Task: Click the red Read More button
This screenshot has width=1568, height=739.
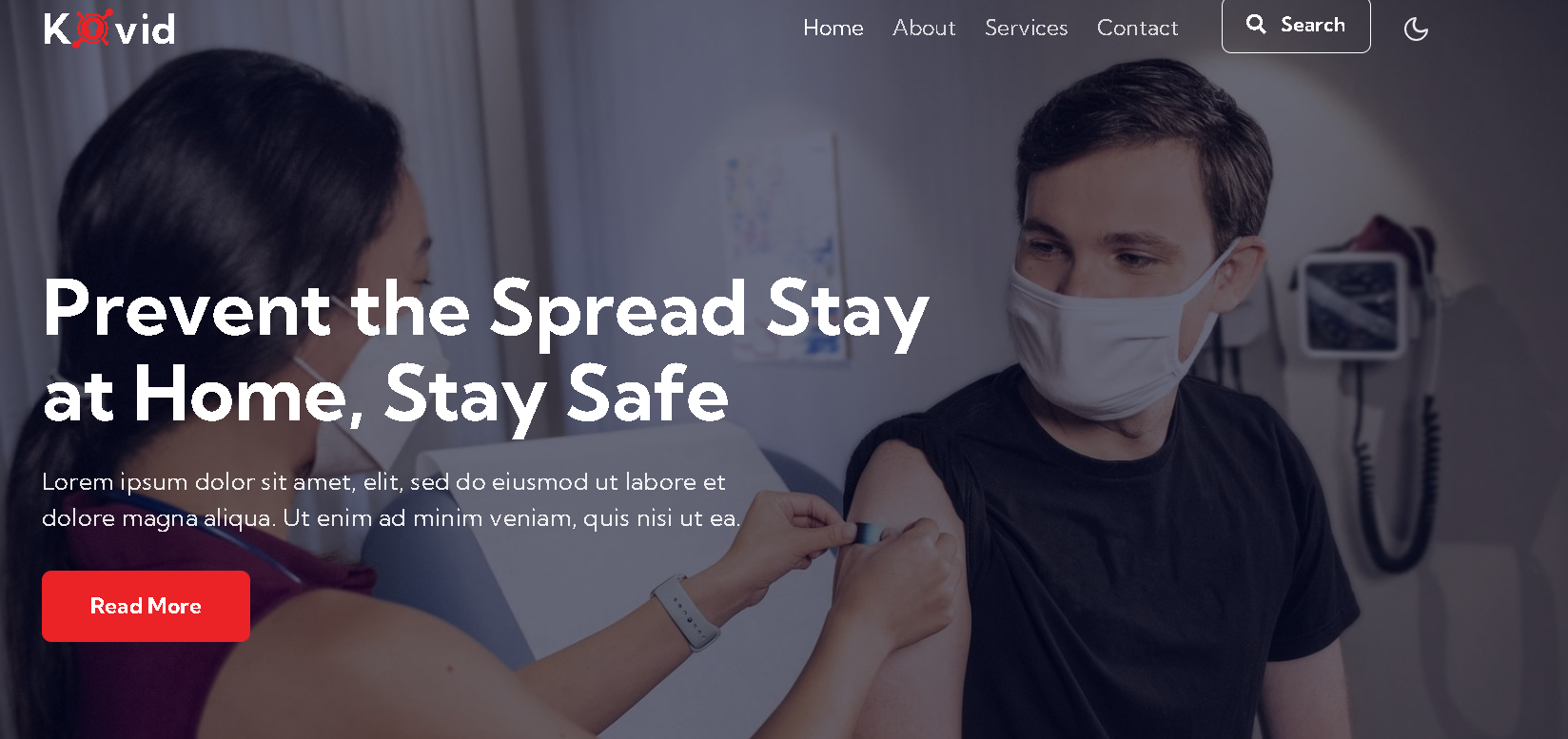Action: coord(146,606)
